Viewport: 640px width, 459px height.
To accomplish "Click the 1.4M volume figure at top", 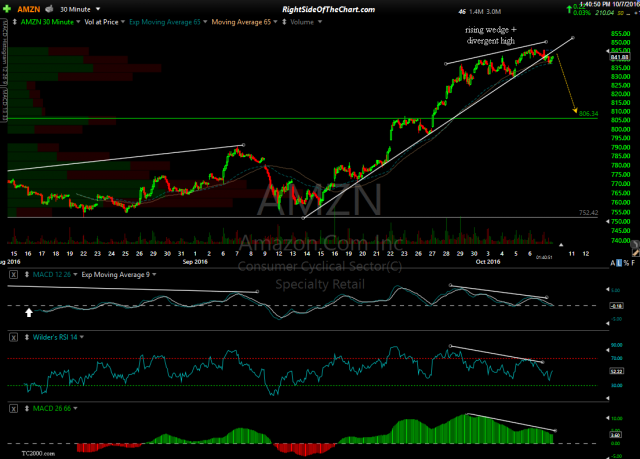I will click(x=476, y=12).
